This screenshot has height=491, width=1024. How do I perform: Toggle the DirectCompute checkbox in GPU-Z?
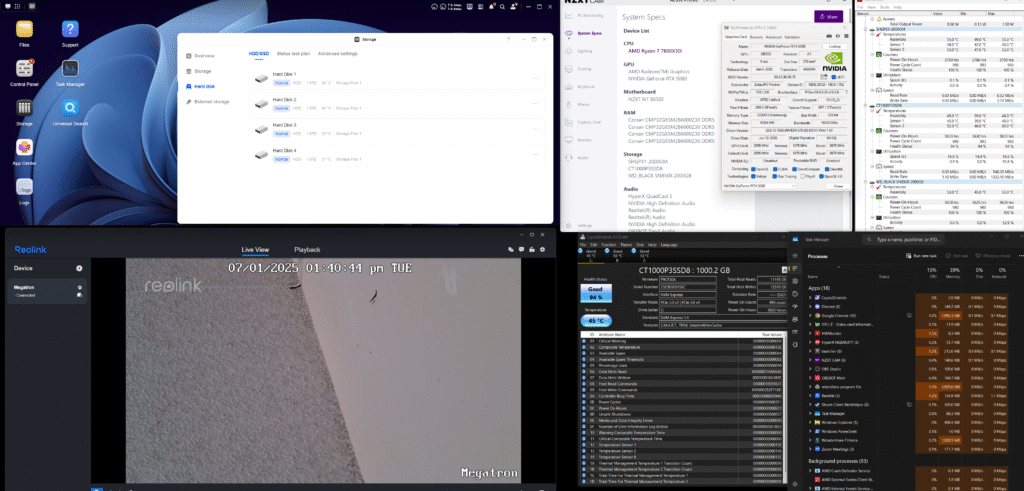coord(794,169)
